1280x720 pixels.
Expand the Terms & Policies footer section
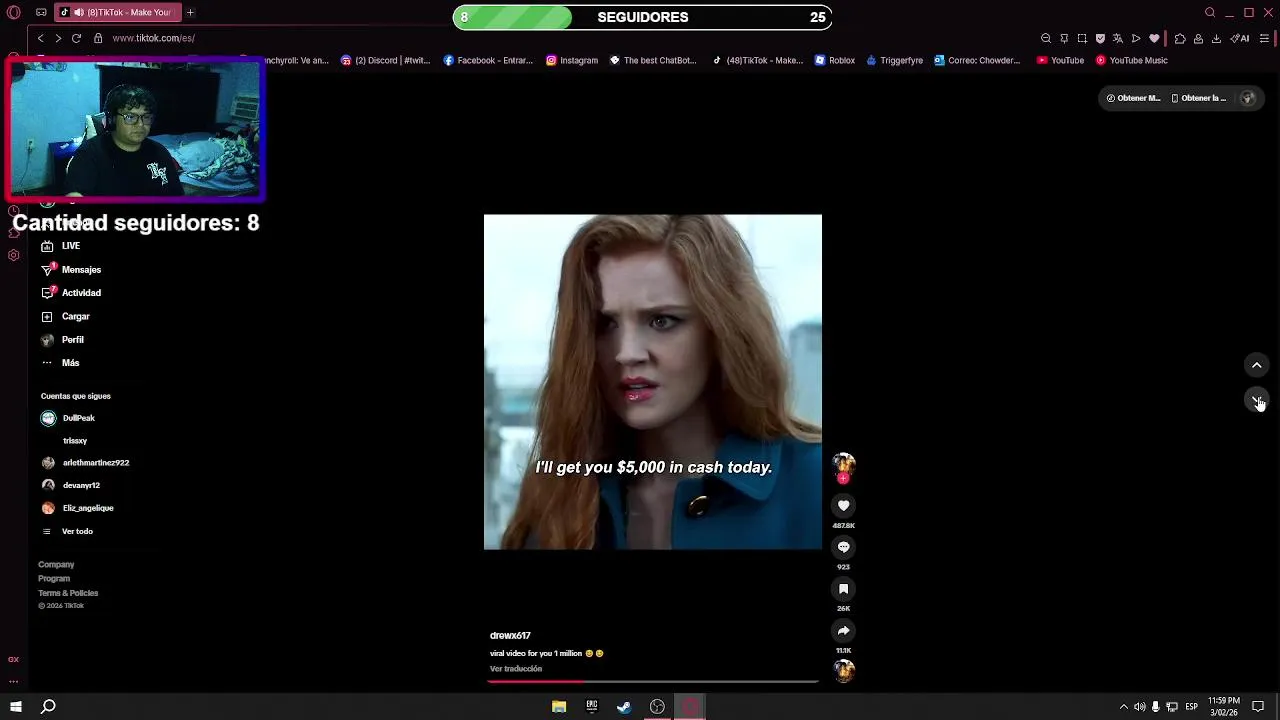(68, 593)
